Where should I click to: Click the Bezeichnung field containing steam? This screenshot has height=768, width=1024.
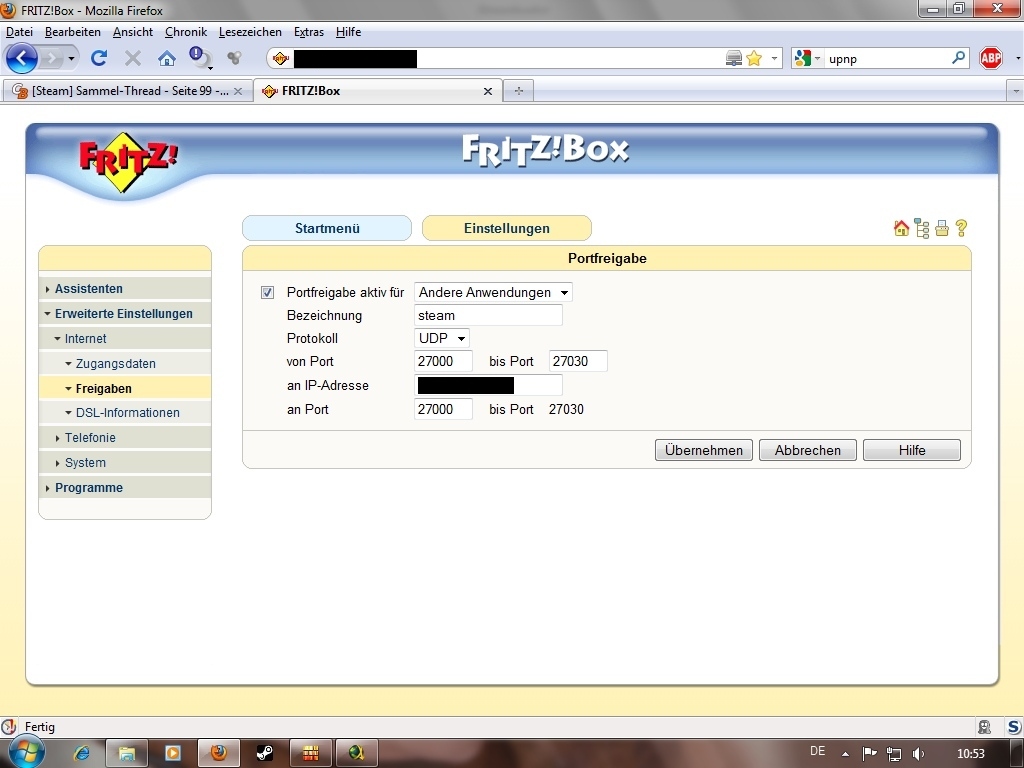click(x=488, y=315)
